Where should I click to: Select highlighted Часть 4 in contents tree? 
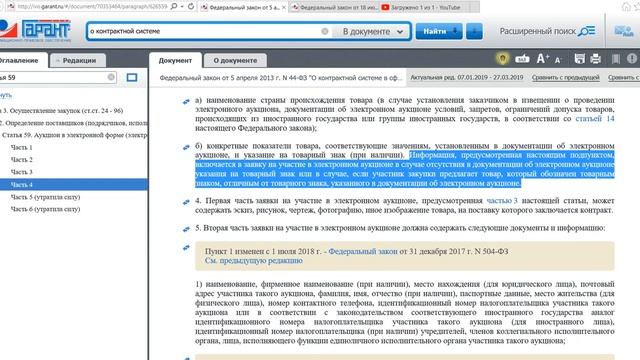click(x=73, y=184)
